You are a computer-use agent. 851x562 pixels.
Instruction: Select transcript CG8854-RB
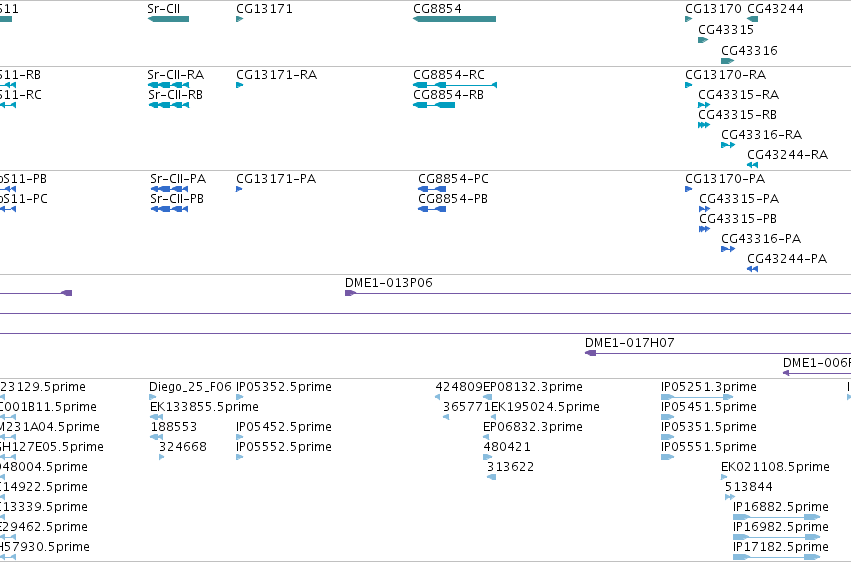[448, 94]
